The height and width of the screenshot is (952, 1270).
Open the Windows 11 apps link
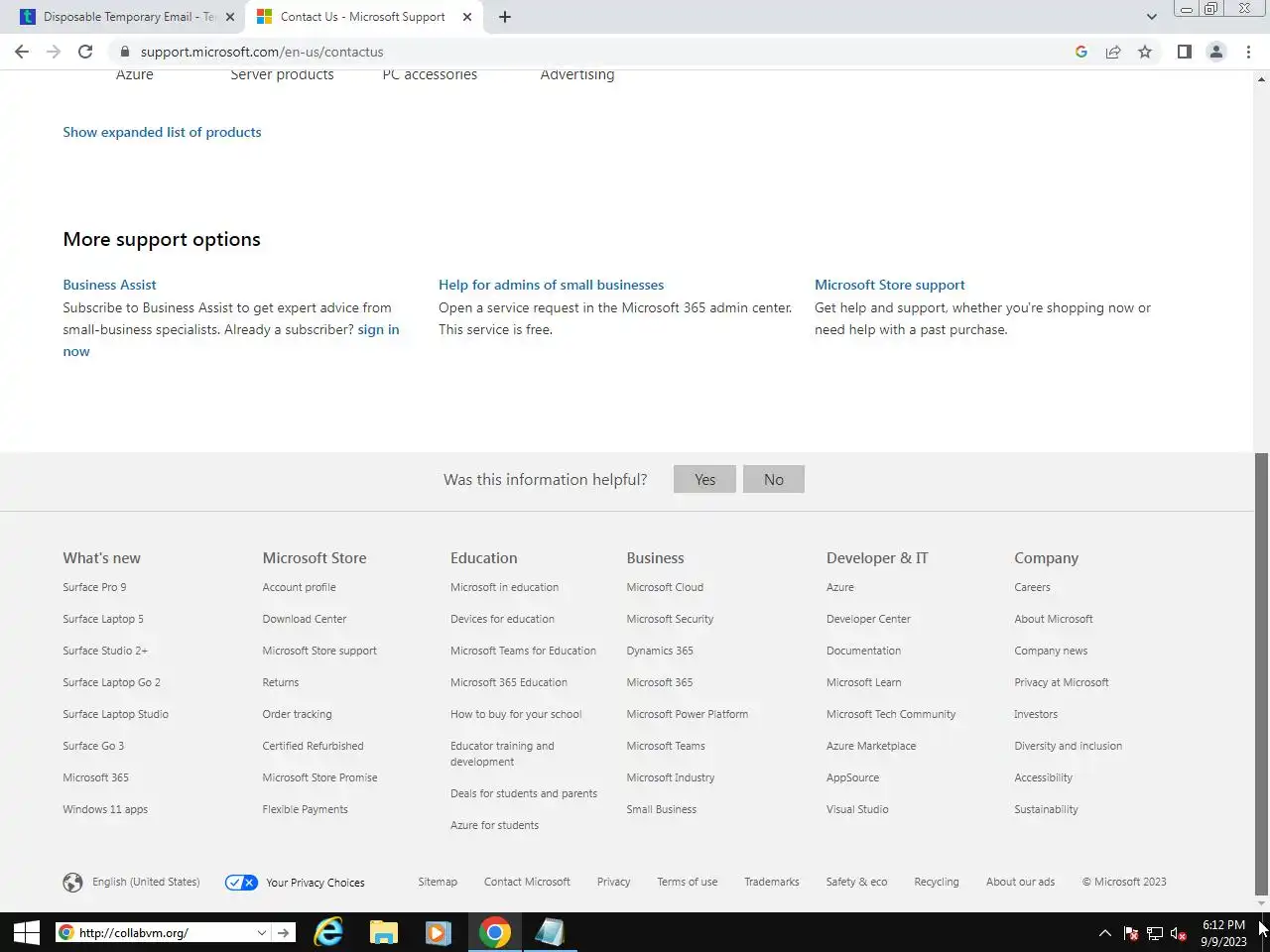pos(105,809)
